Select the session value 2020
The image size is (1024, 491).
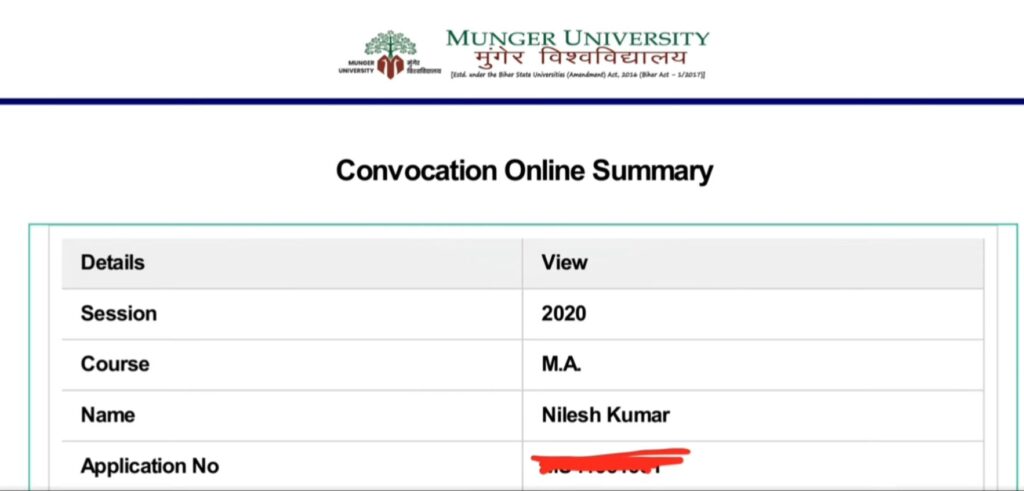564,313
